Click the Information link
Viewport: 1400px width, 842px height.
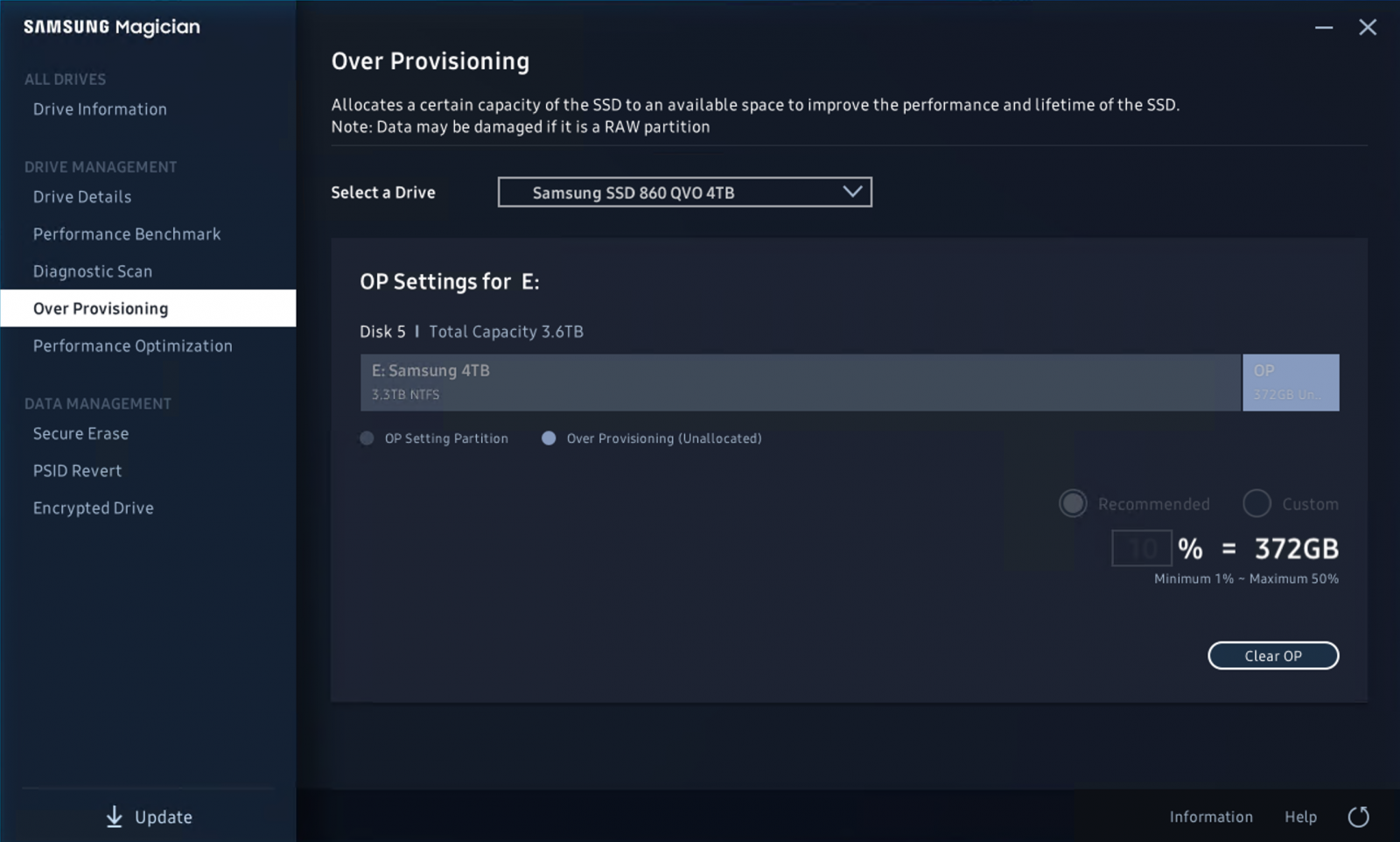tap(1211, 817)
